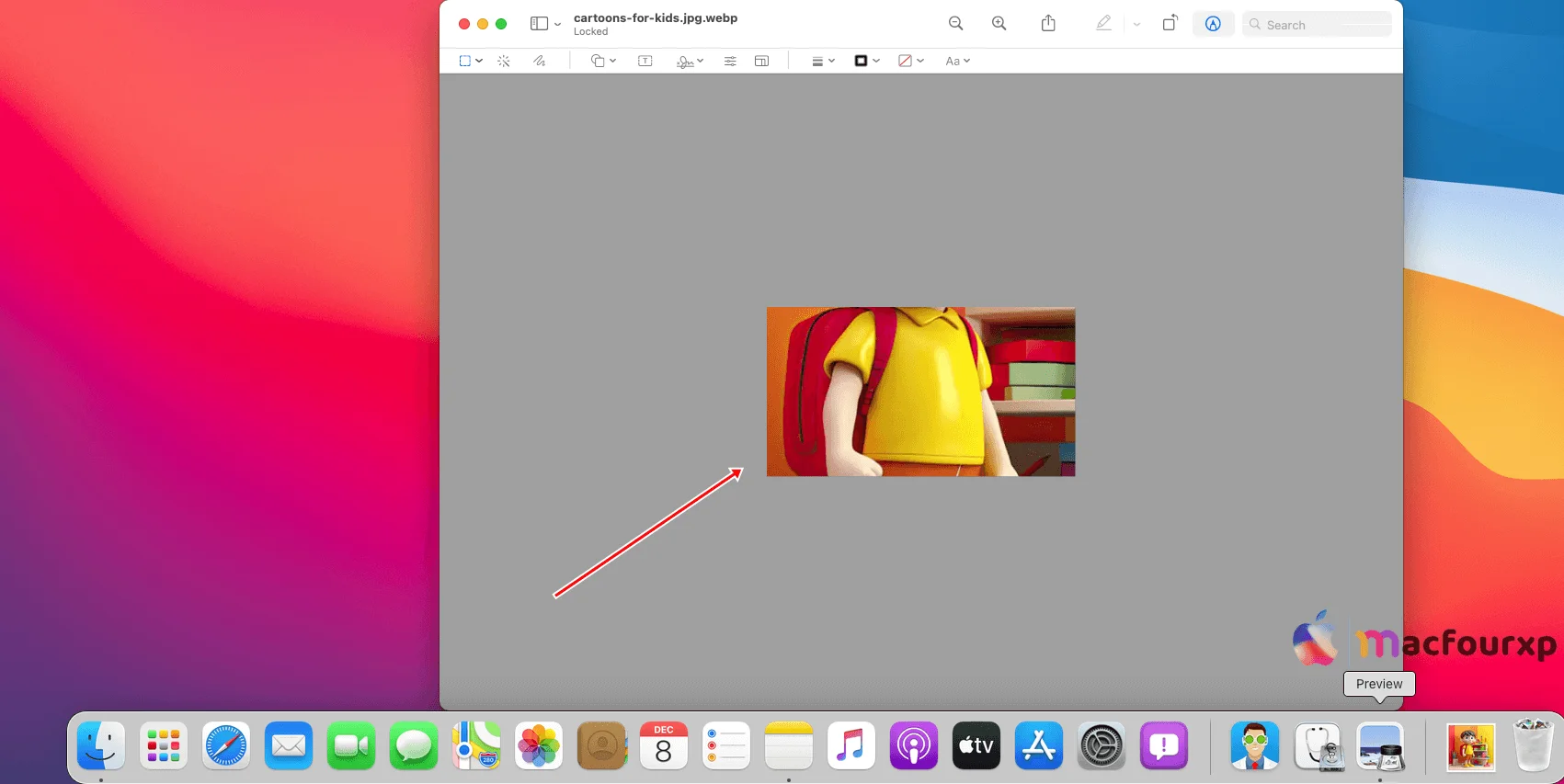Open the Share menu icon

pyautogui.click(x=1048, y=24)
